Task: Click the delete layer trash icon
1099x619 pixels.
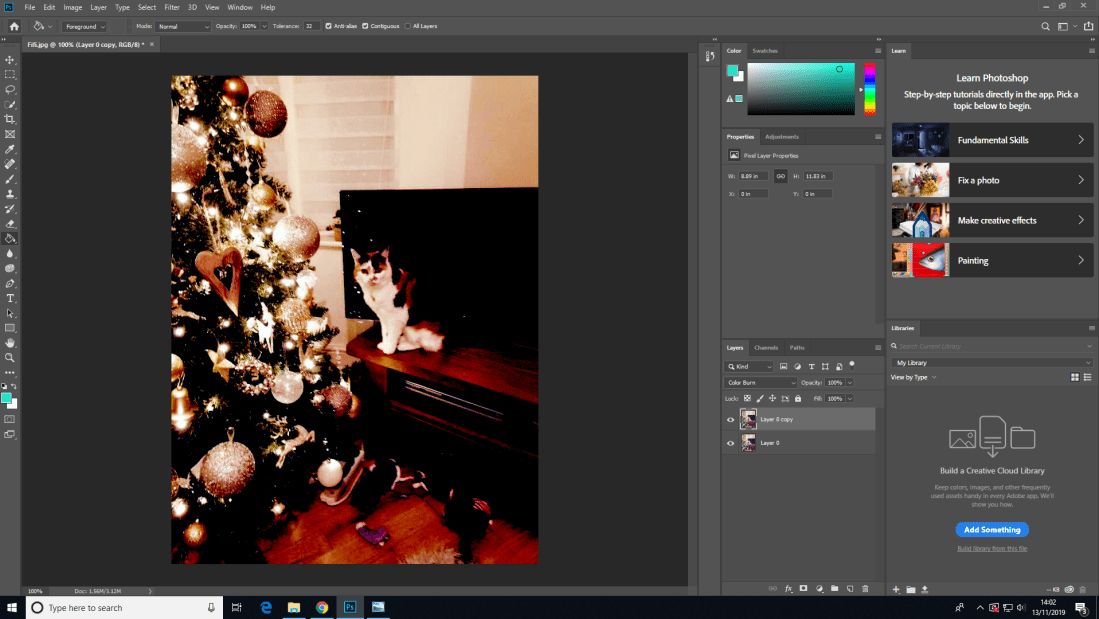Action: pos(865,589)
